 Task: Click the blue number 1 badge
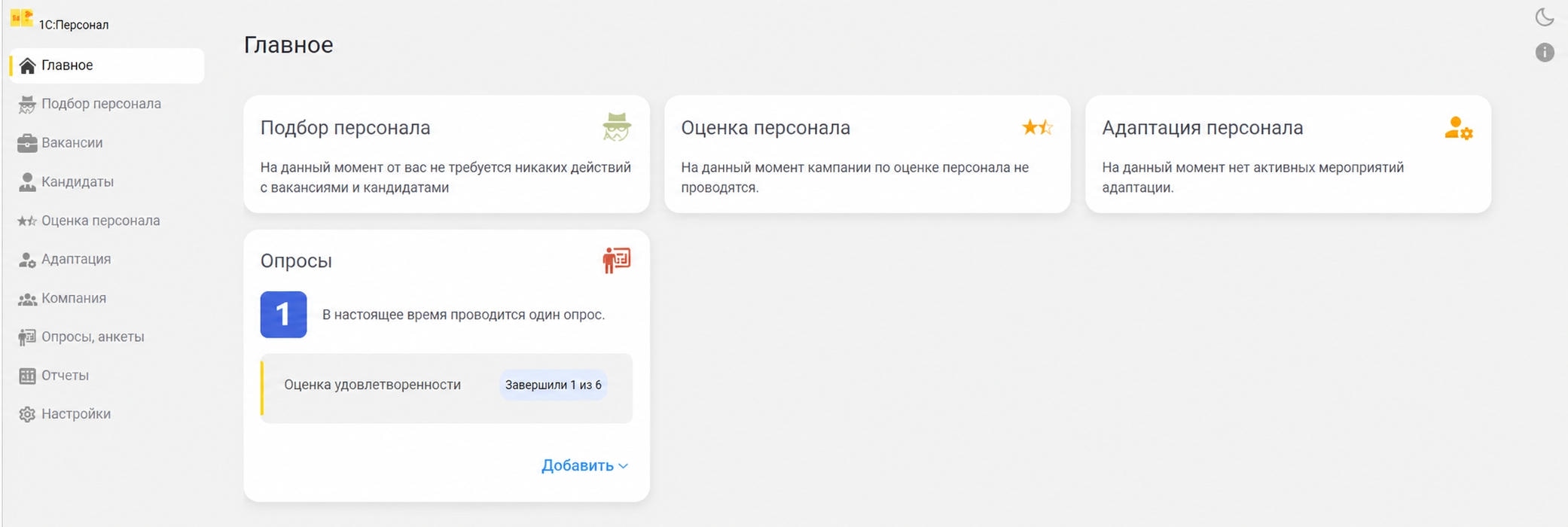click(x=283, y=315)
